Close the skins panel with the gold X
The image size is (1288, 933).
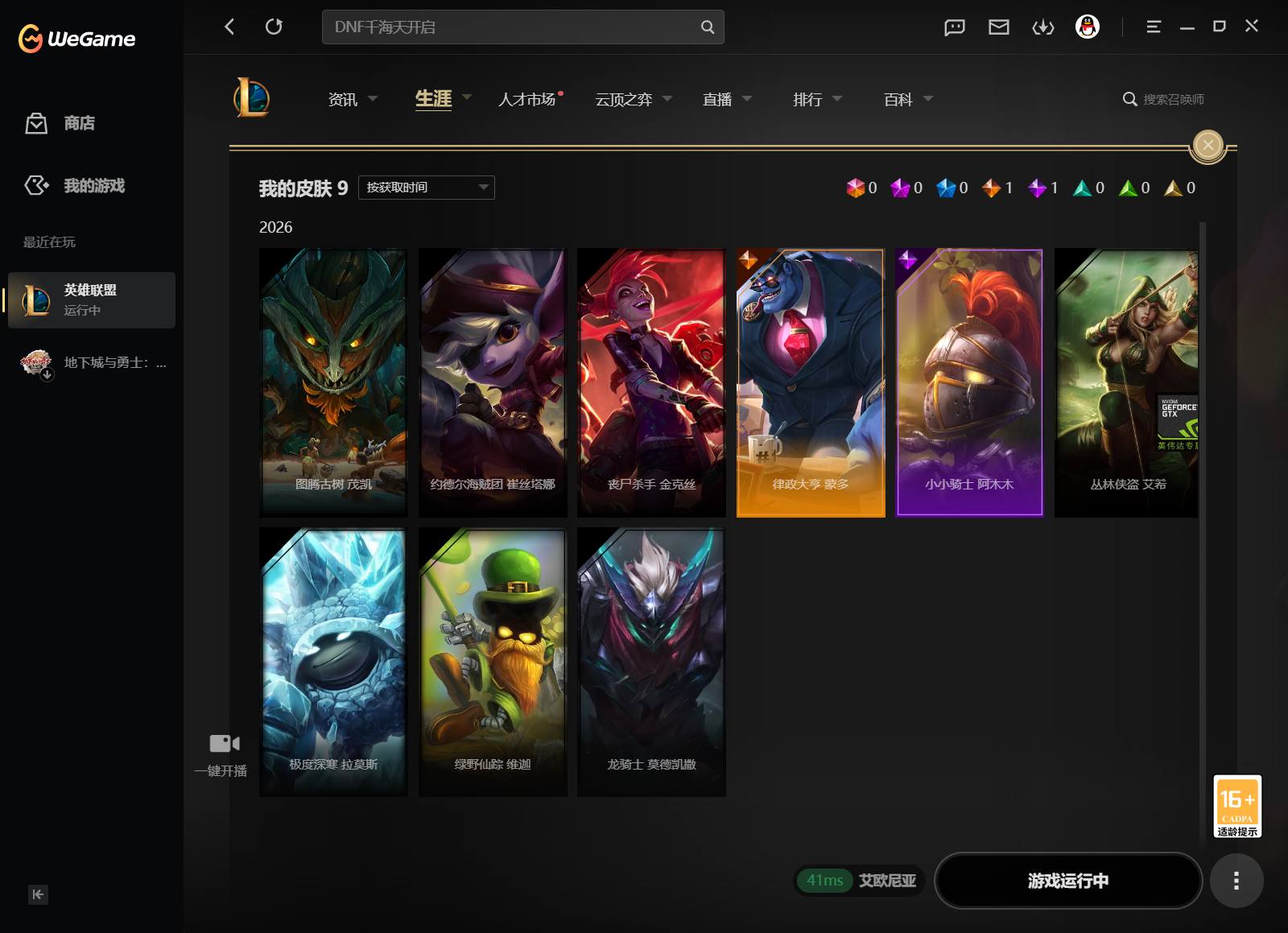pyautogui.click(x=1207, y=145)
